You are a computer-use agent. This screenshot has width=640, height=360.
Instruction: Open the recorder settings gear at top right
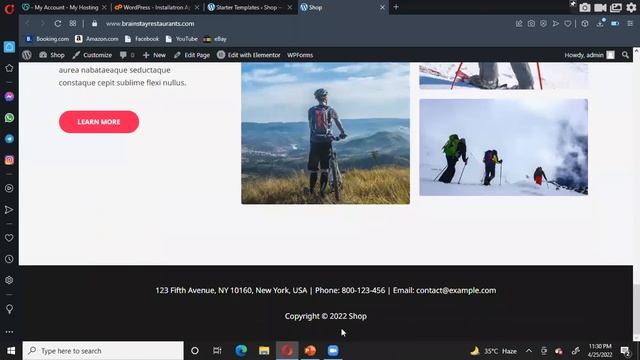coord(631,7)
